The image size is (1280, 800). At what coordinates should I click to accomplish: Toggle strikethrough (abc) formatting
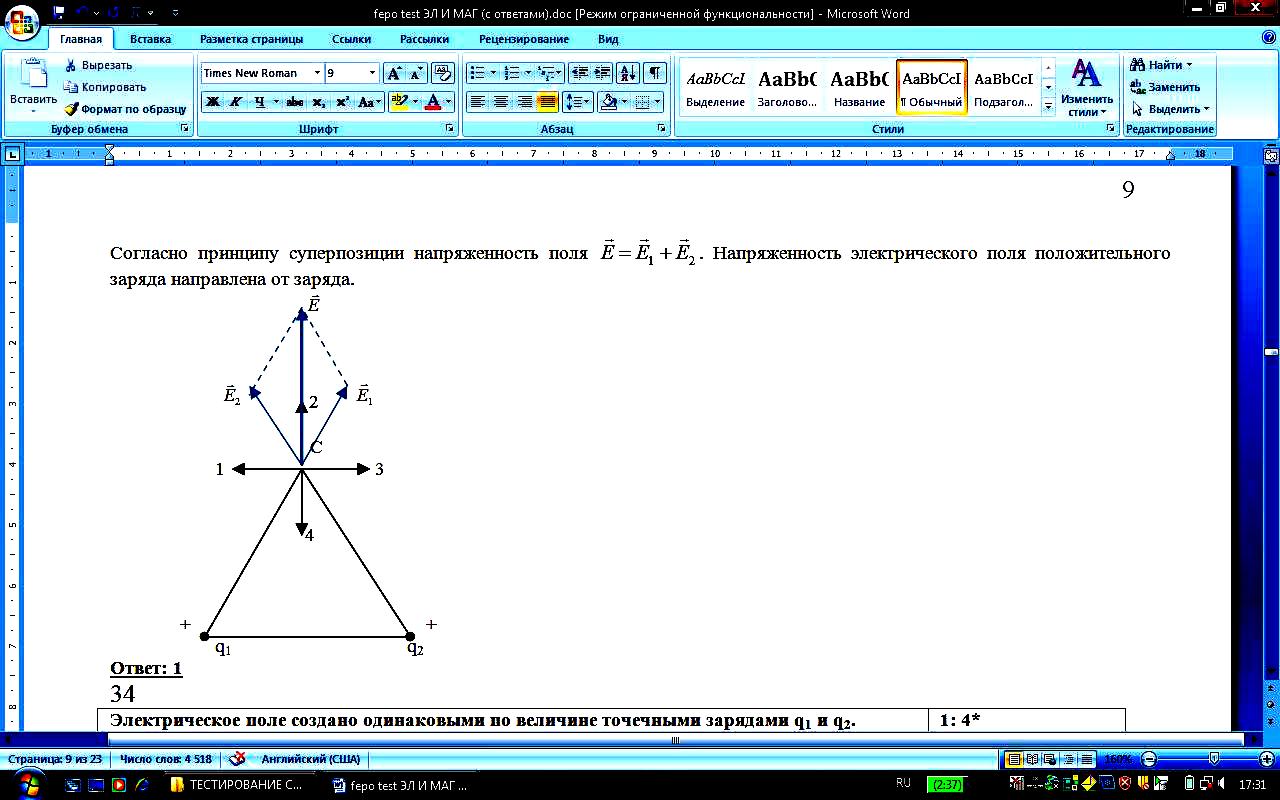pyautogui.click(x=294, y=102)
